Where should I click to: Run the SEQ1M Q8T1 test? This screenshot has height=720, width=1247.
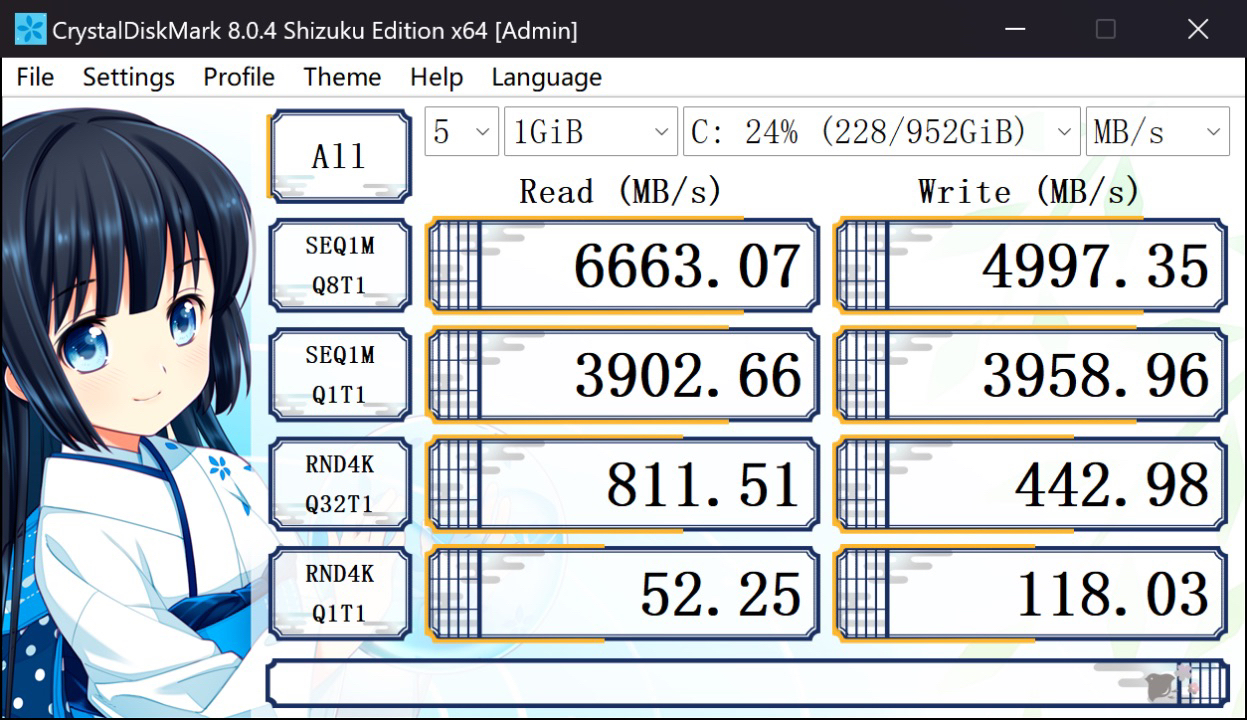(x=339, y=265)
